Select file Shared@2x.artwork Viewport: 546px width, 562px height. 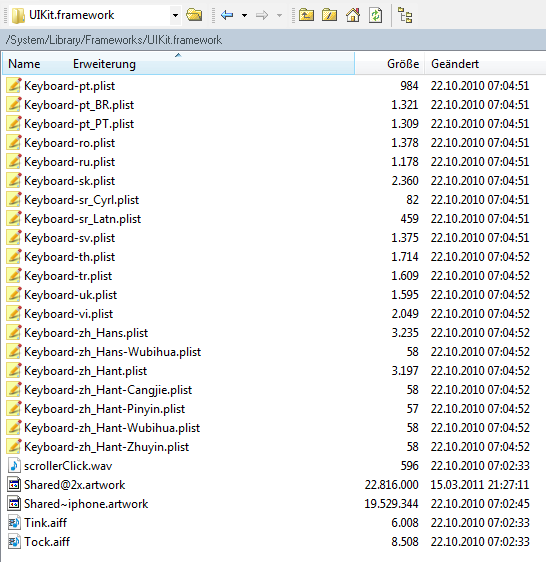tap(75, 485)
